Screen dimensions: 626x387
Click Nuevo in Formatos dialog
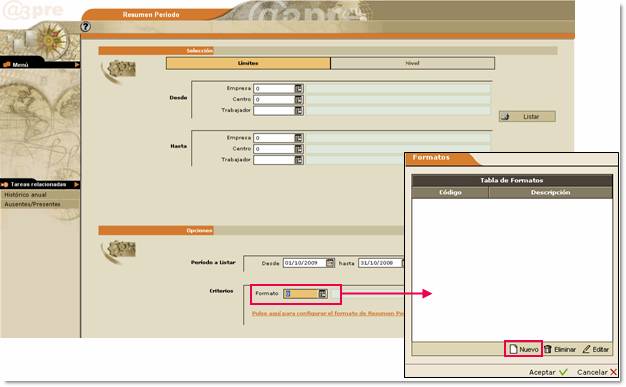(x=523, y=349)
